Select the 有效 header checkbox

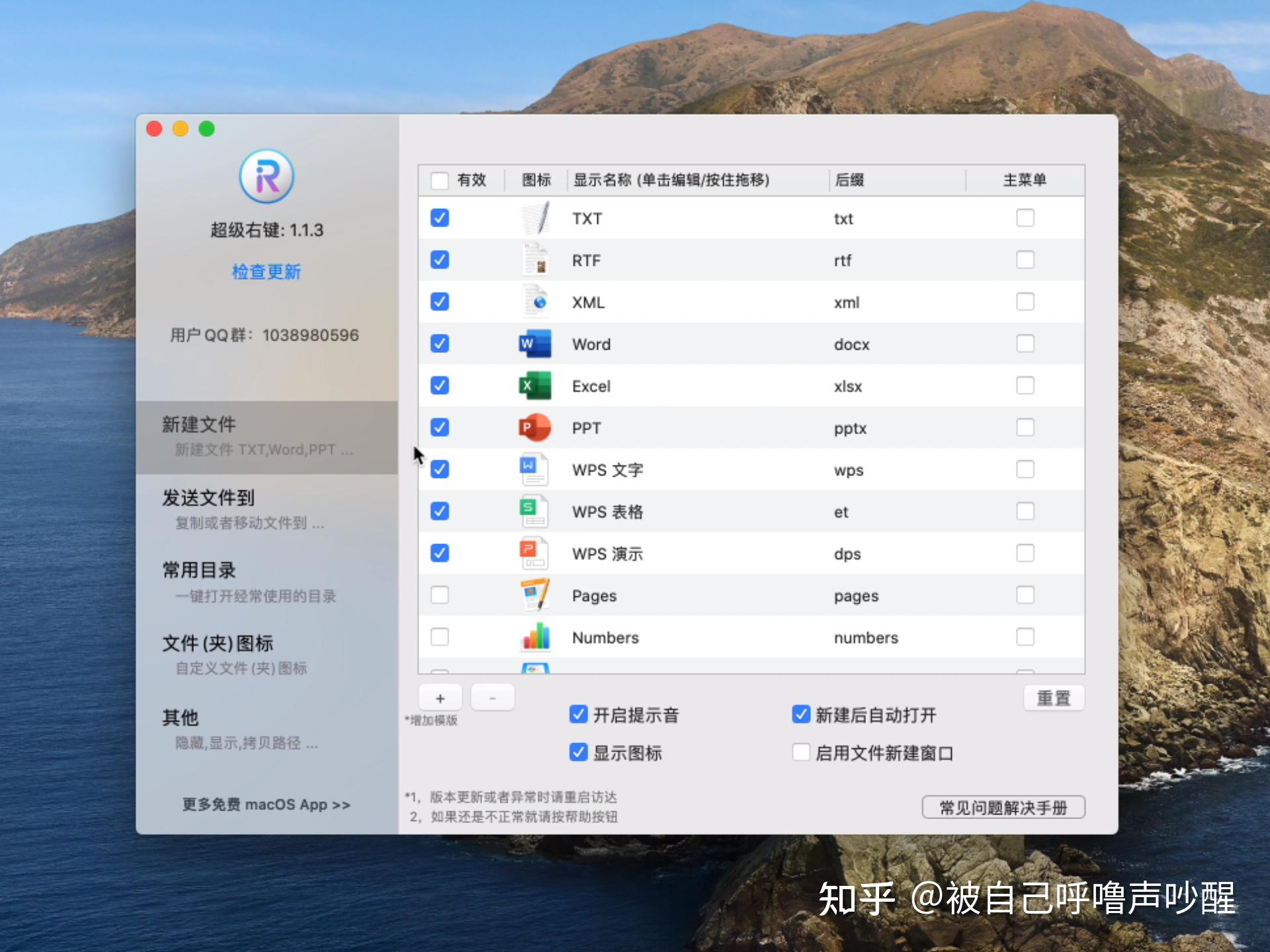point(439,179)
